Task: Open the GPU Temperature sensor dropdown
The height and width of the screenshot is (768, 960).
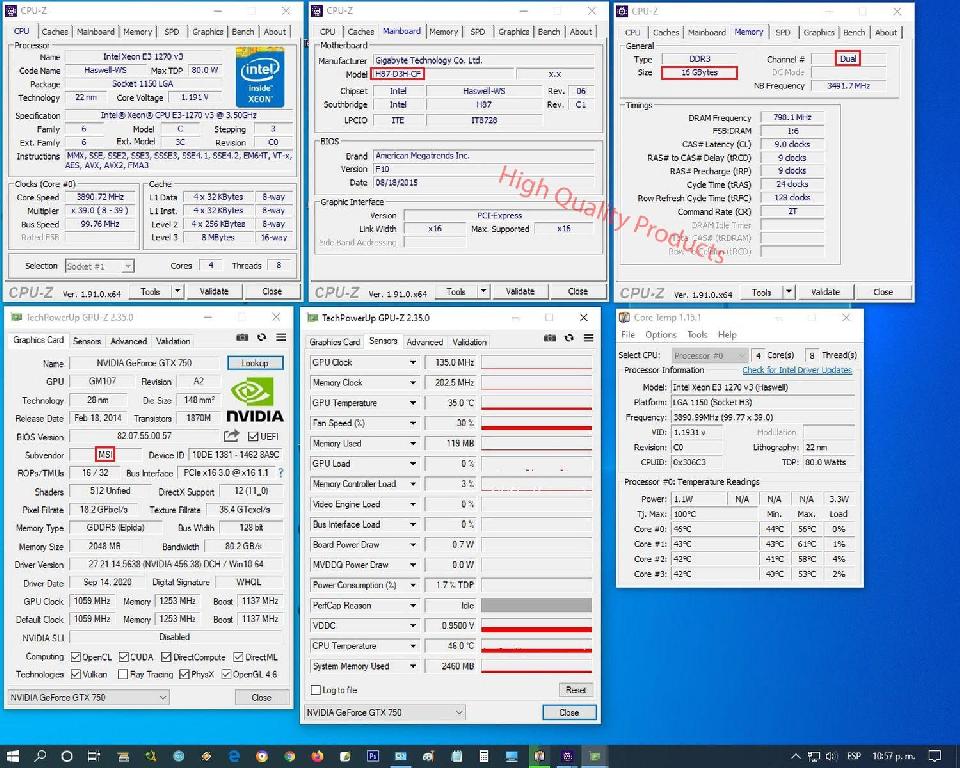Action: pos(413,402)
